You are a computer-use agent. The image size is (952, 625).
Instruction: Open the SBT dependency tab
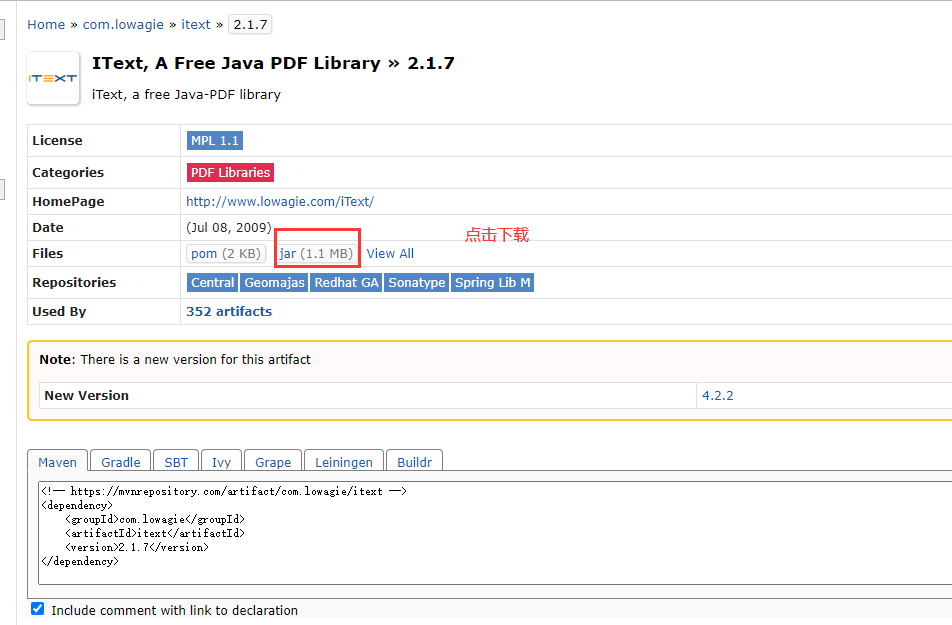[175, 462]
